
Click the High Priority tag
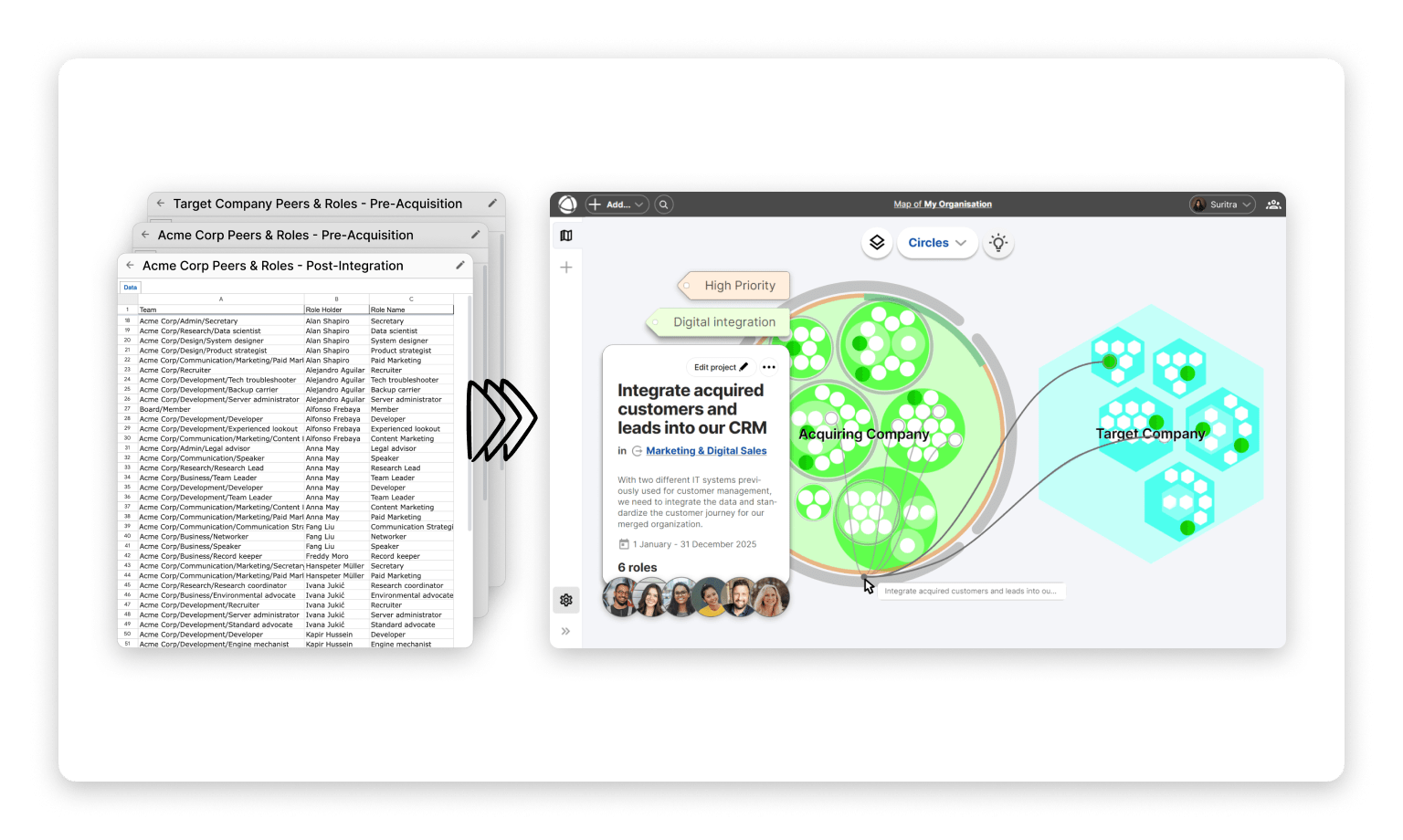[x=733, y=286]
